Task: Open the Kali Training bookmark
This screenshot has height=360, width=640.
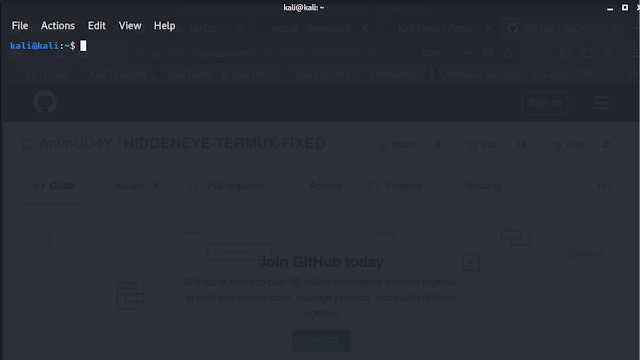Action: (x=112, y=75)
